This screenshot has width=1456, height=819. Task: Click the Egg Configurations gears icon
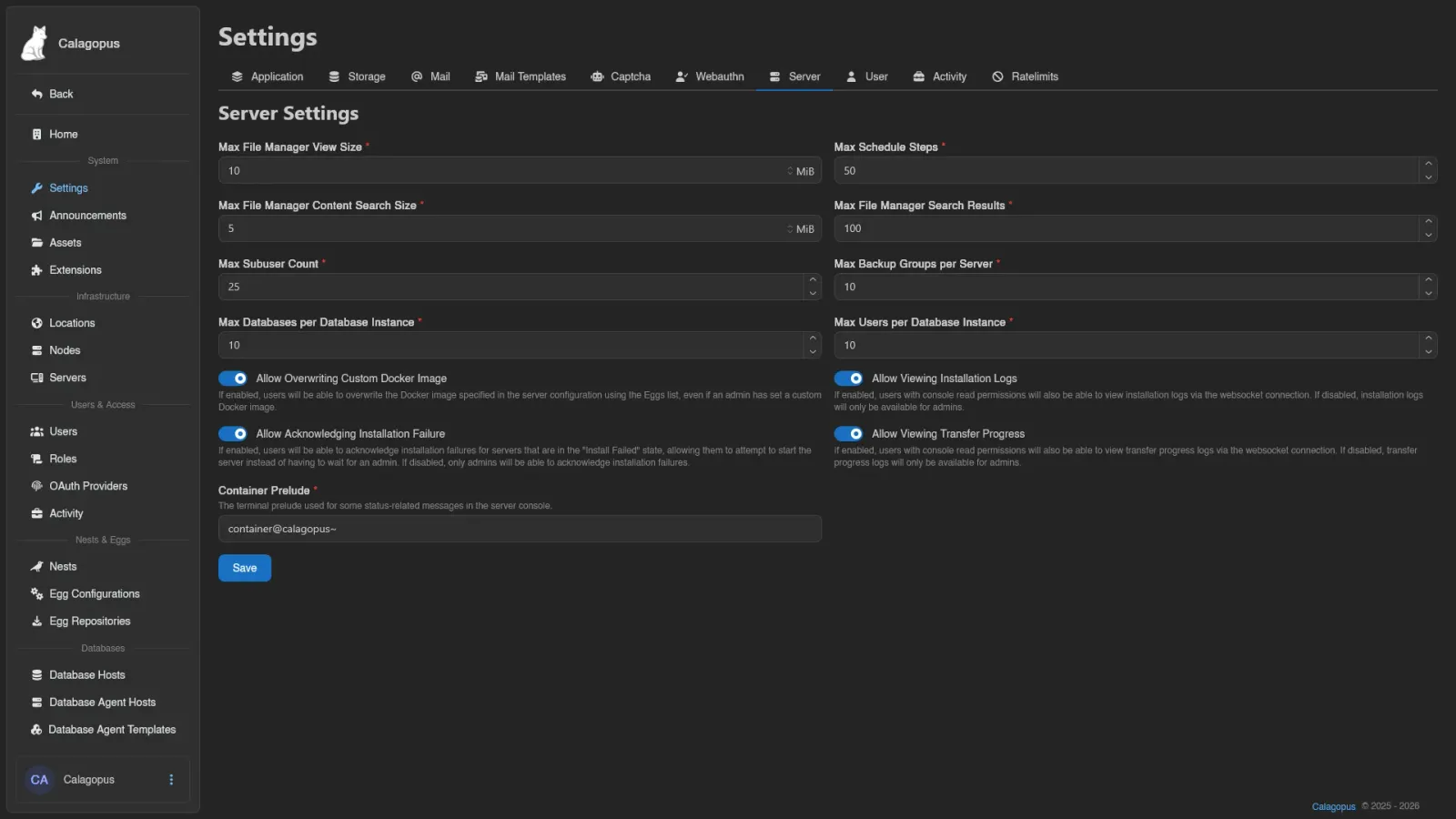click(x=37, y=593)
